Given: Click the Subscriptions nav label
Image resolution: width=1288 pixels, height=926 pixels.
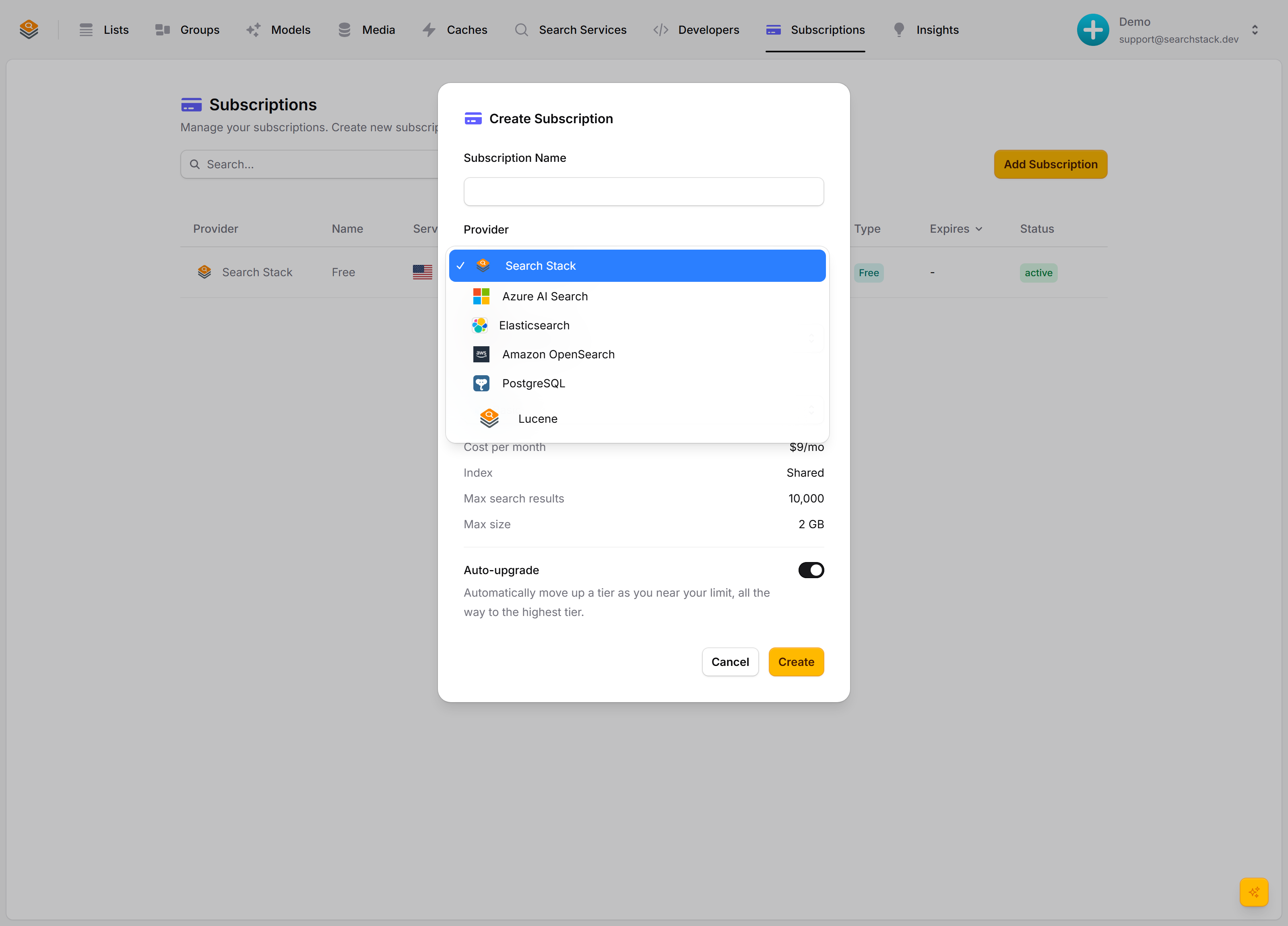Looking at the screenshot, I should pyautogui.click(x=828, y=29).
